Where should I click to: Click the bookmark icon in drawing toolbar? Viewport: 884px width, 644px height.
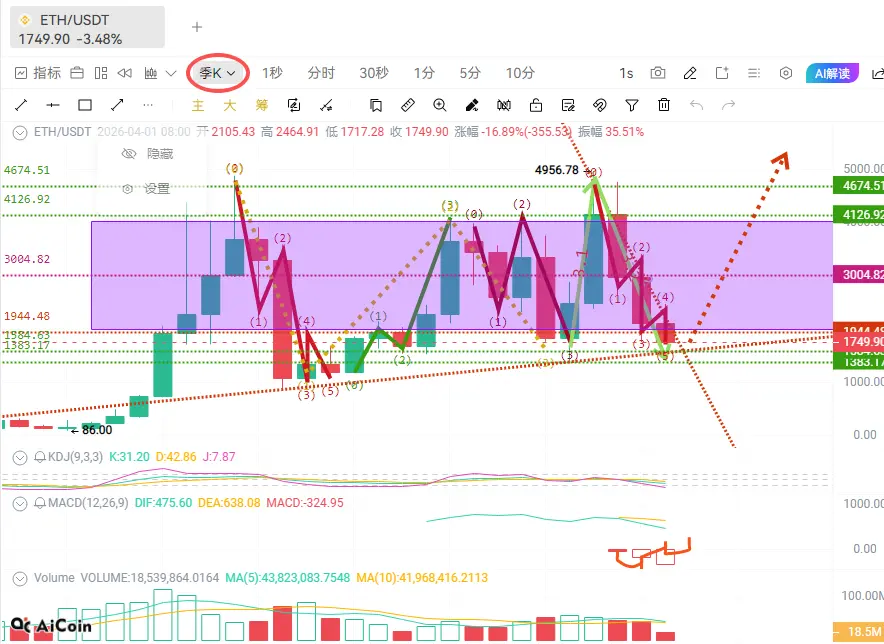pyautogui.click(x=375, y=105)
